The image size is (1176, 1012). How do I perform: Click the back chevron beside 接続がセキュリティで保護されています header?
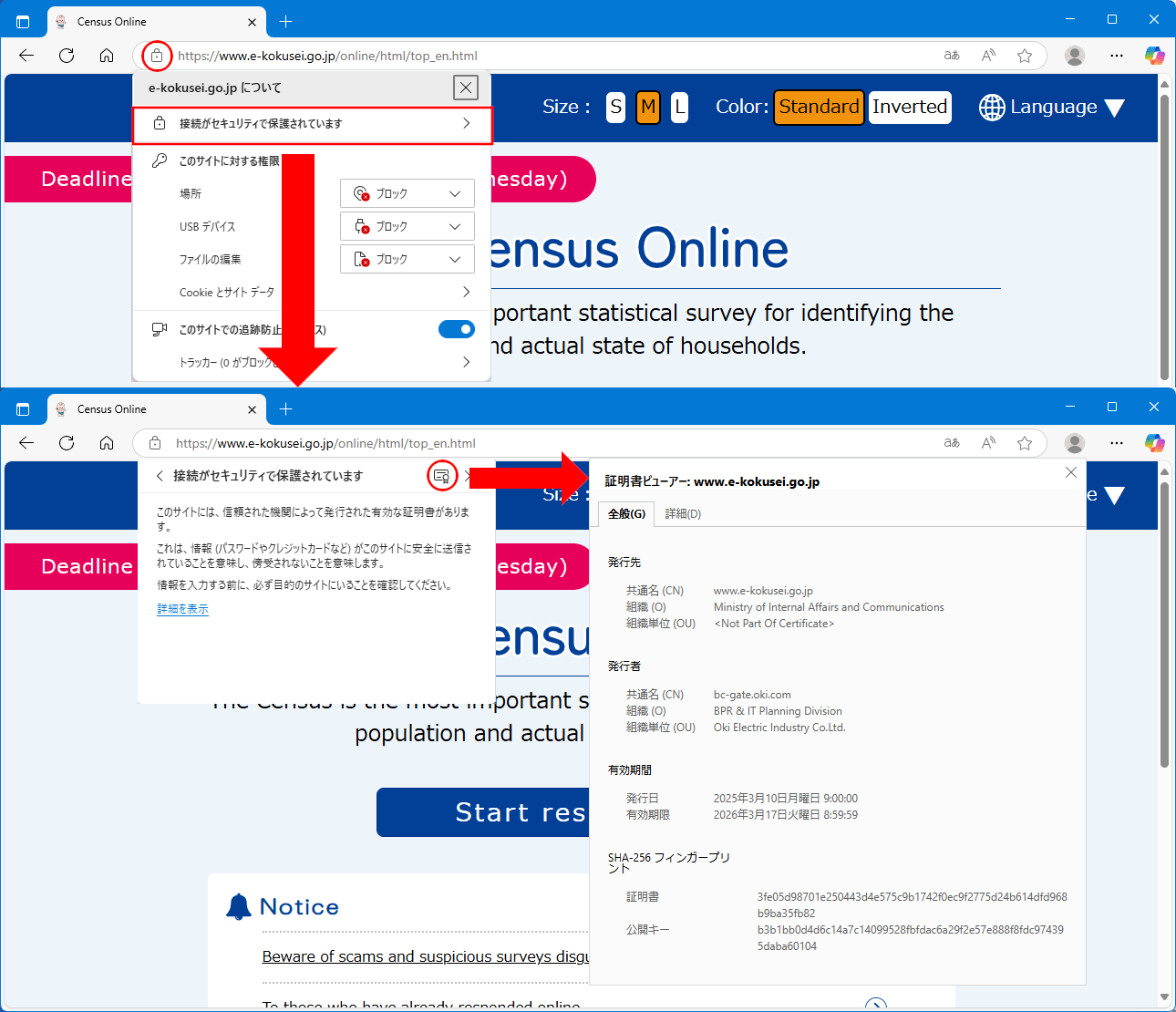tap(160, 476)
